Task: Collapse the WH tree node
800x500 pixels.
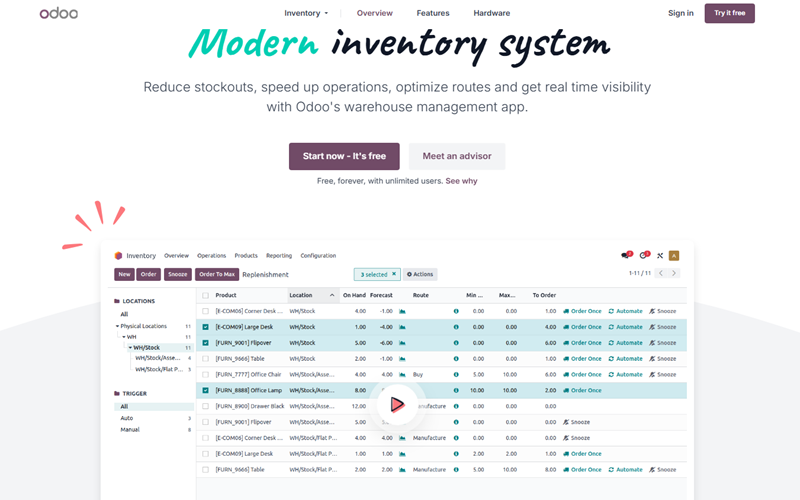Action: click(123, 337)
